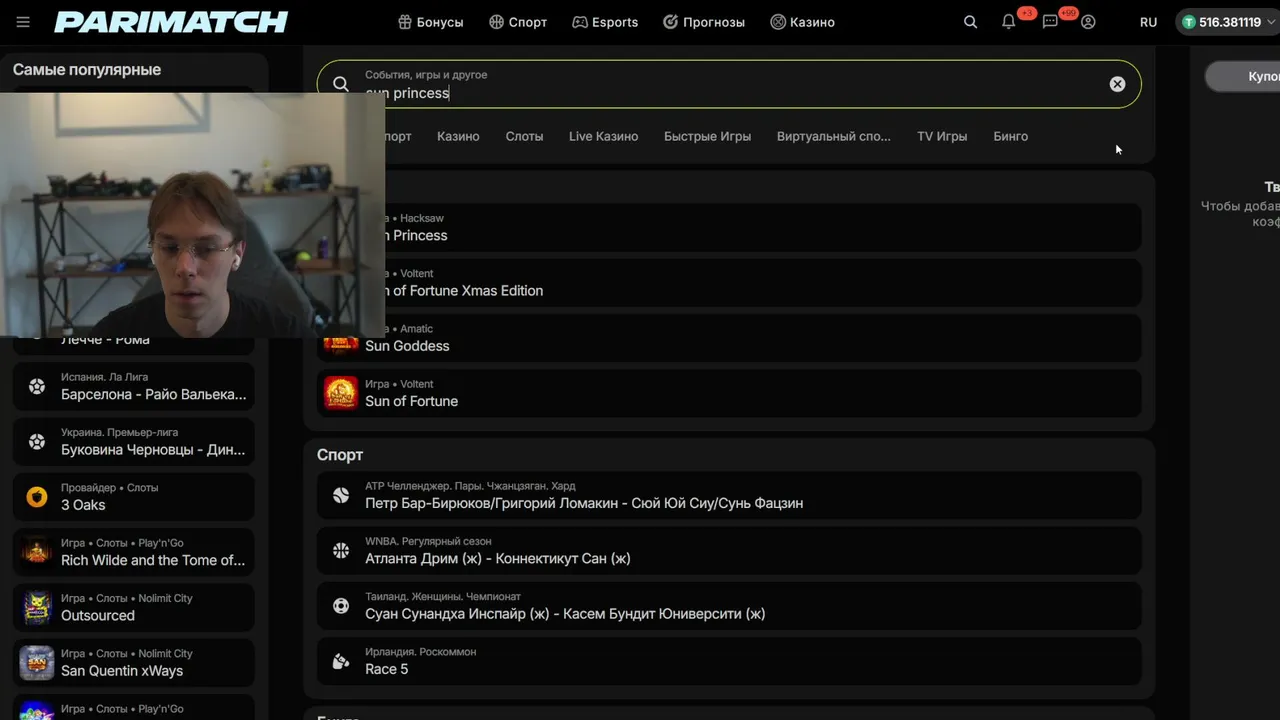Open the Sun Goddess game result
The image size is (1280, 720).
point(729,338)
